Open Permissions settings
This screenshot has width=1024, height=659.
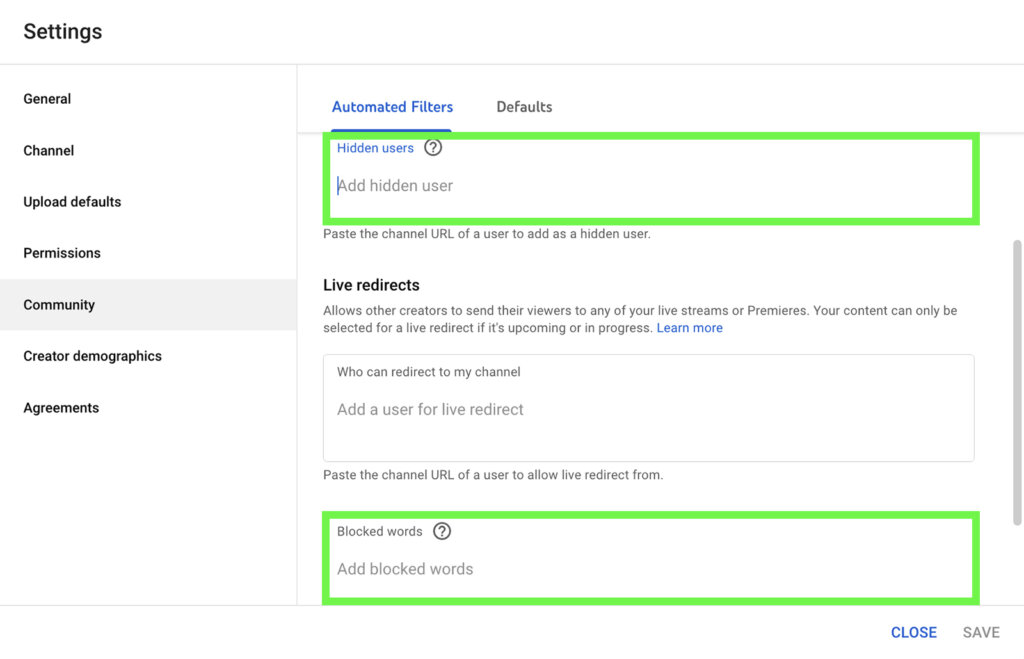pos(61,253)
